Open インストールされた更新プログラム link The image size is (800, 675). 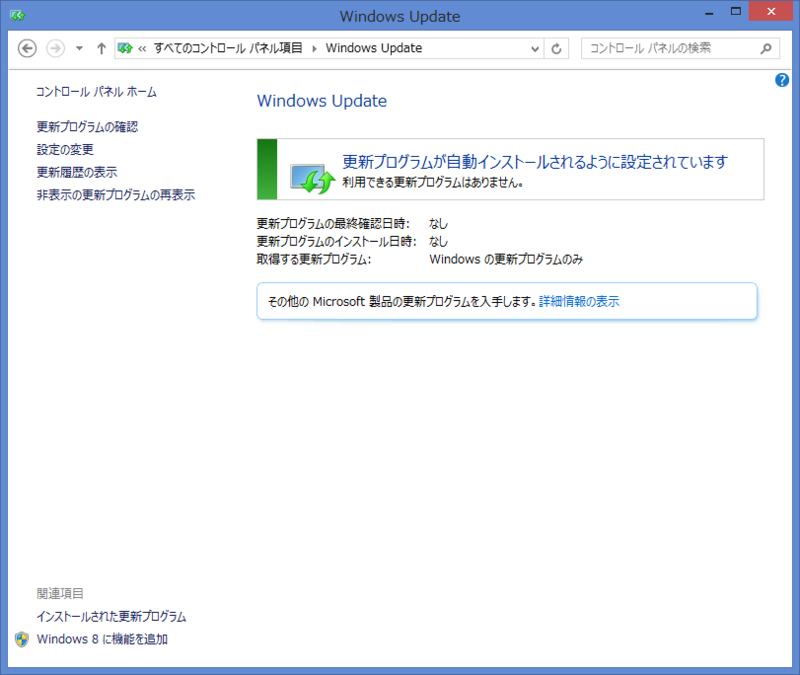pyautogui.click(x=111, y=616)
